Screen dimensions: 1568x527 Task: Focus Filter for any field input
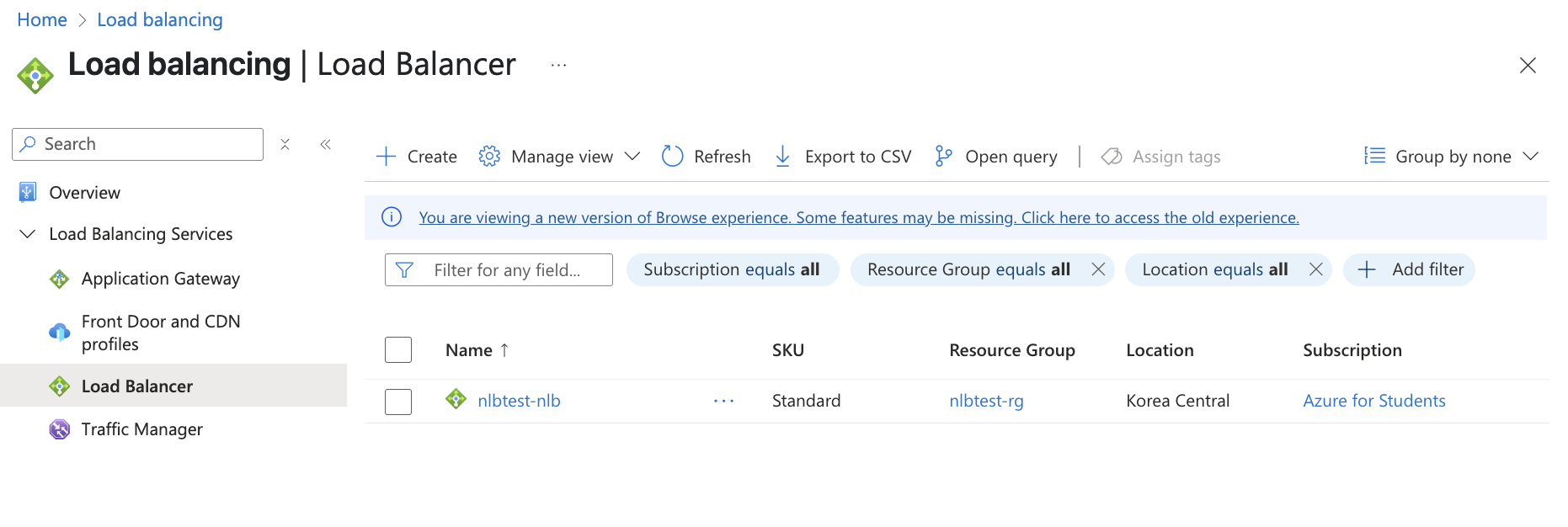[x=499, y=269]
